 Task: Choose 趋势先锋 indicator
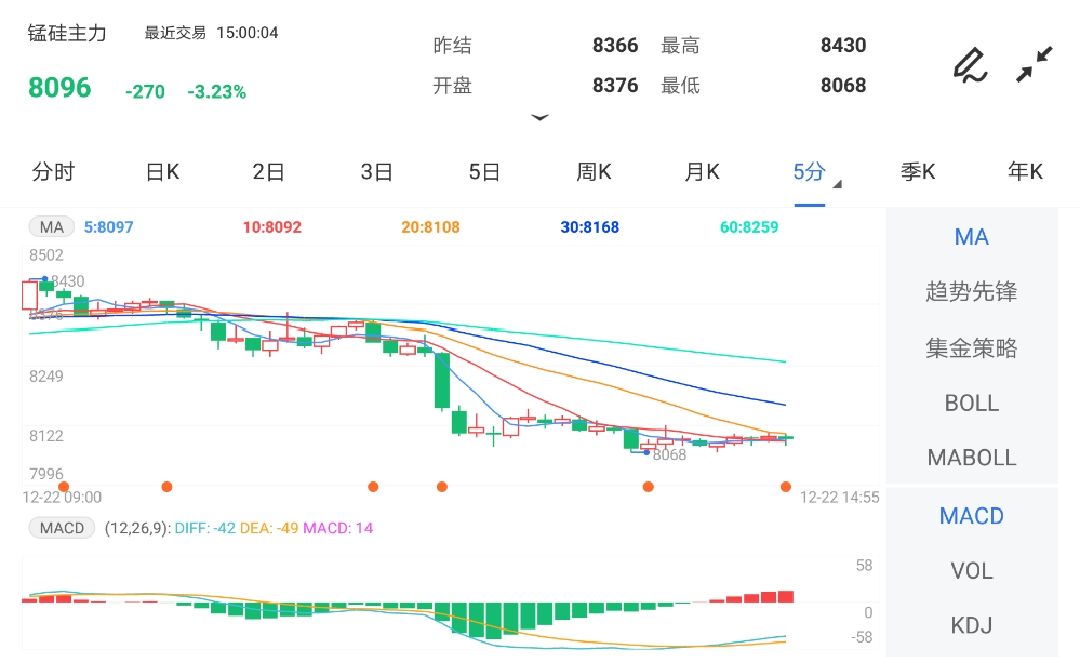pyautogui.click(x=971, y=291)
